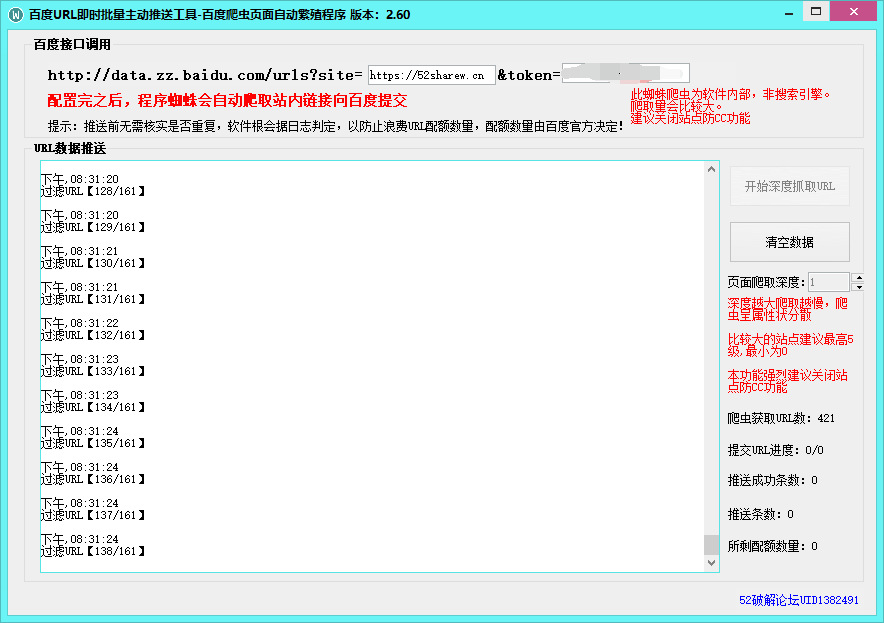The image size is (884, 623).
Task: Close the window
Action: coord(854,11)
